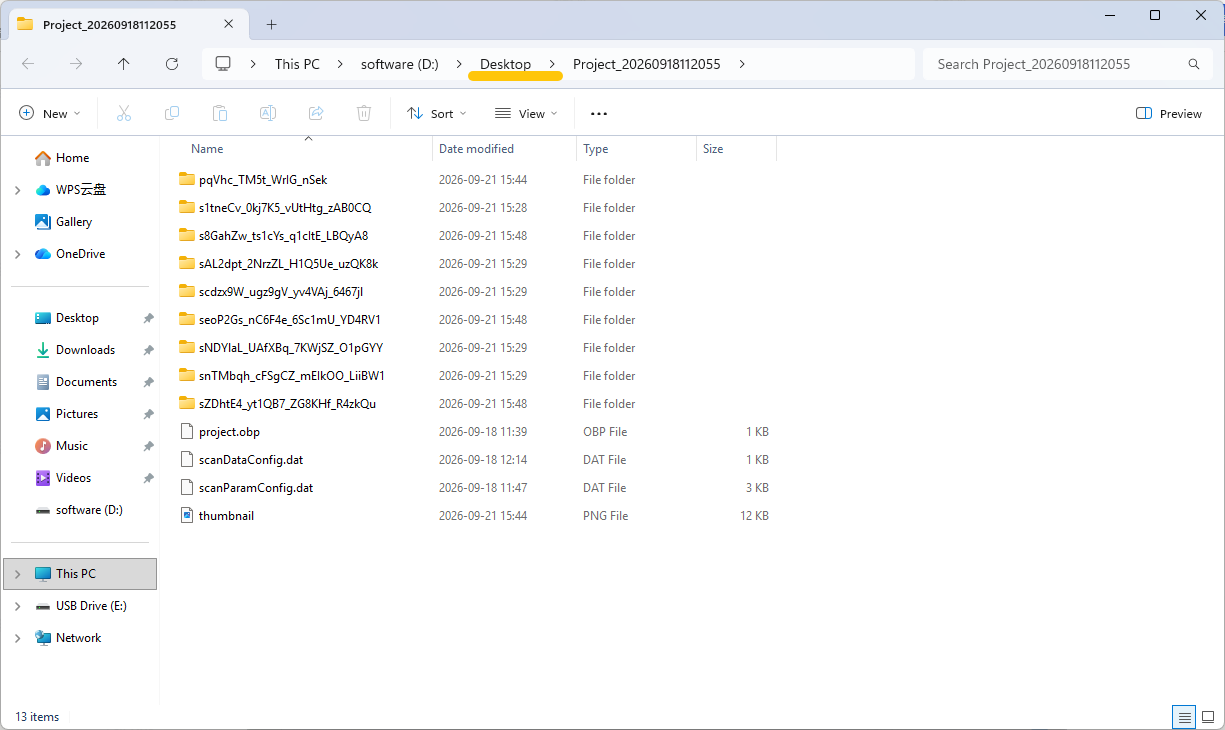Open the New dropdown menu
Image resolution: width=1225 pixels, height=730 pixels.
pos(50,114)
